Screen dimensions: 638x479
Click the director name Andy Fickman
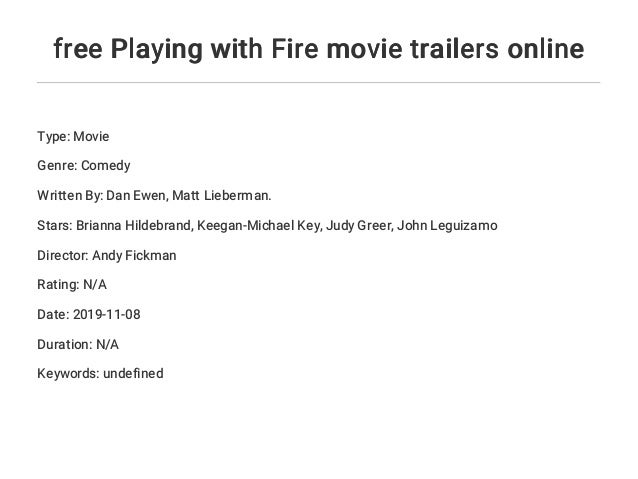(x=134, y=256)
